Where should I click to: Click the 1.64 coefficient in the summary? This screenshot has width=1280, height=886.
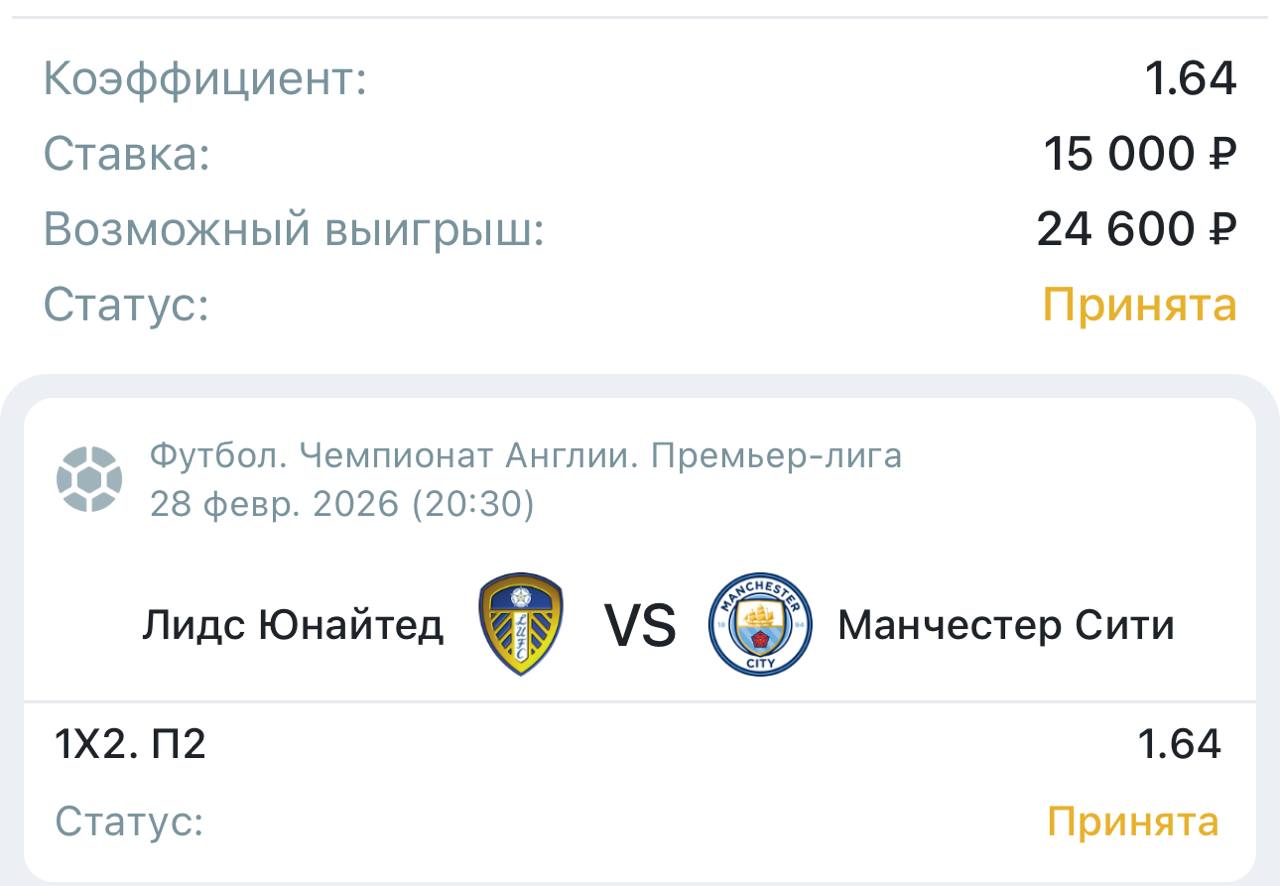point(1190,79)
